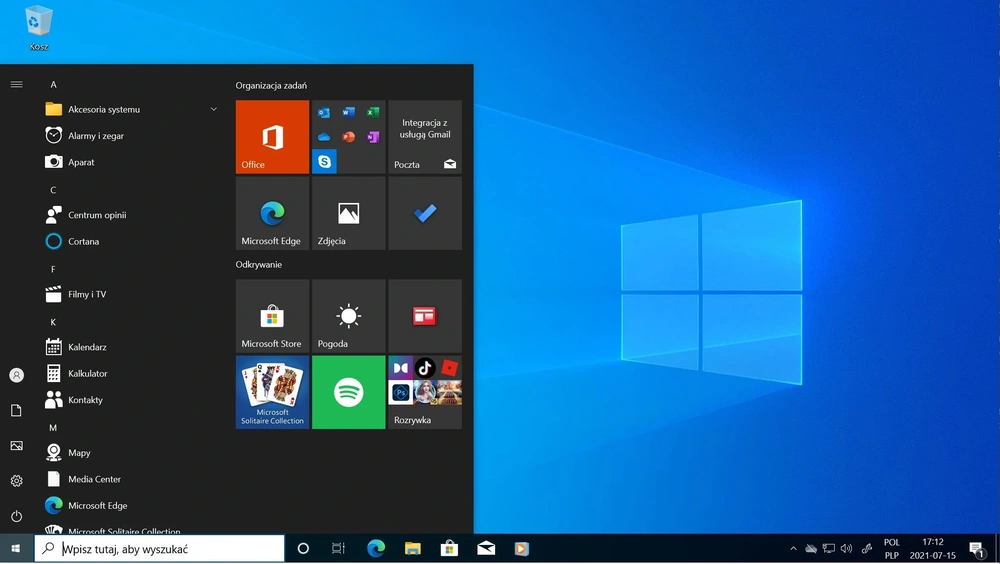Open Mapy from app list
The width and height of the screenshot is (1000, 564).
pos(132,452)
